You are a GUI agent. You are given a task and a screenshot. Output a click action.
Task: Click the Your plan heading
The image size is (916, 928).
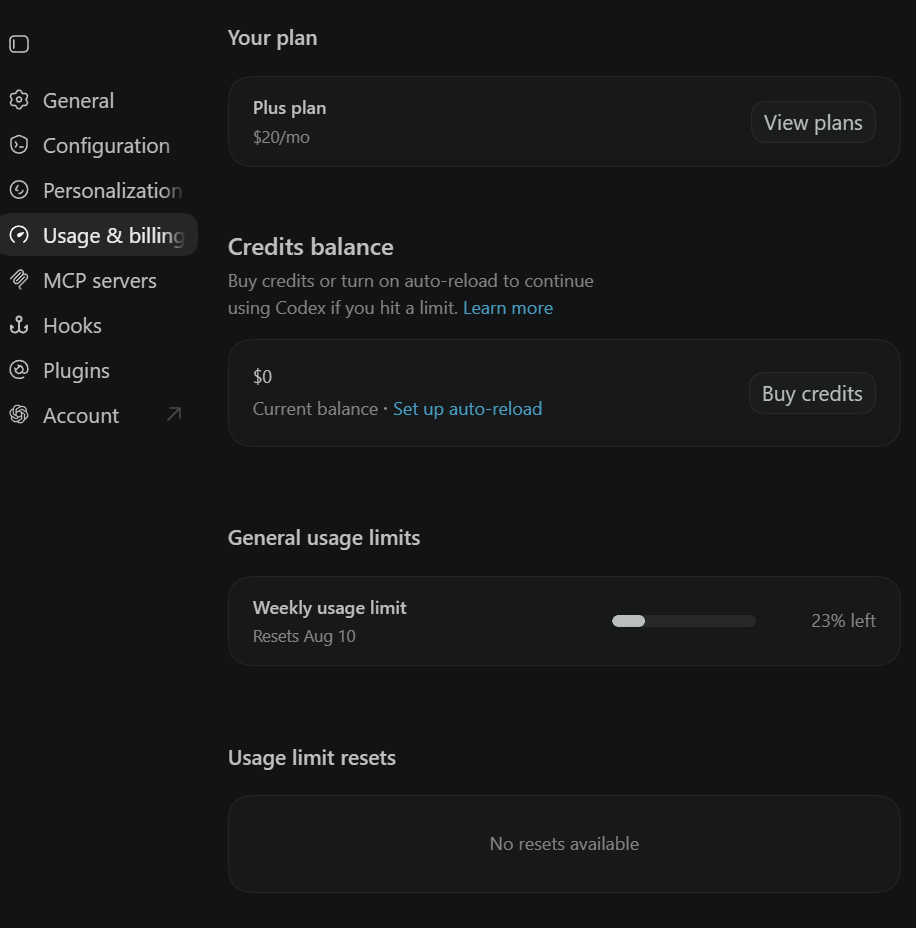coord(272,38)
